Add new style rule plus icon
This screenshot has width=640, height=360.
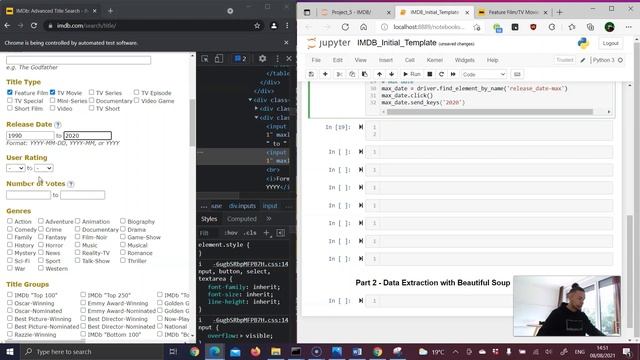tap(267, 233)
